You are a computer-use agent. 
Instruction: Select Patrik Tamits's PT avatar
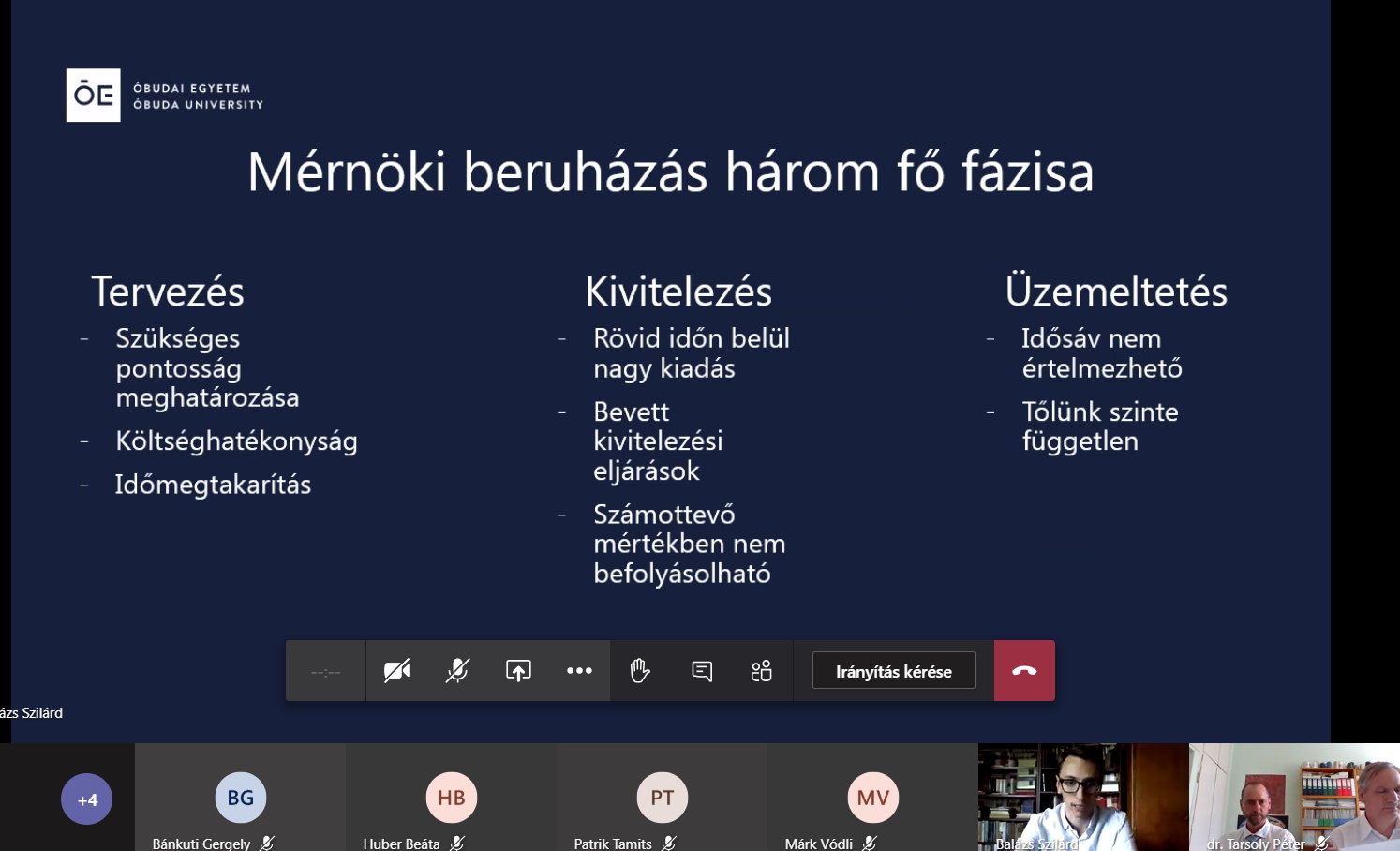click(x=663, y=798)
